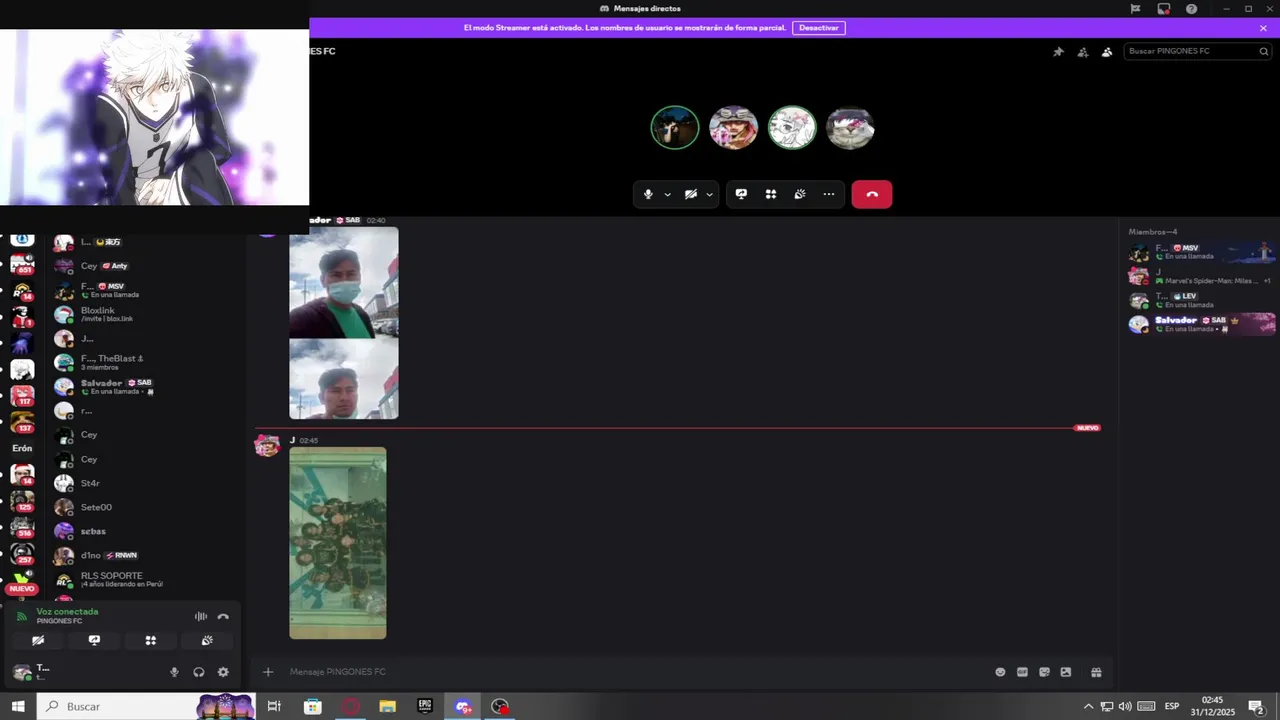Mute microphone in the call controls bar

[648, 194]
